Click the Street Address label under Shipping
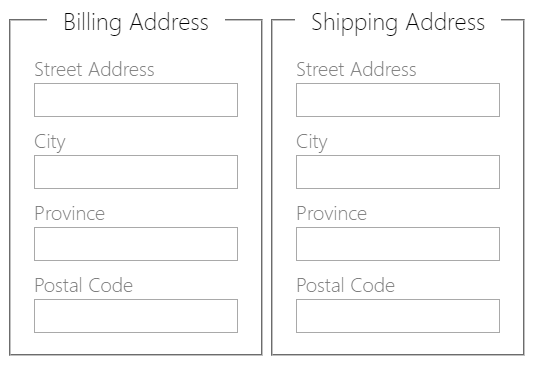 pos(356,70)
